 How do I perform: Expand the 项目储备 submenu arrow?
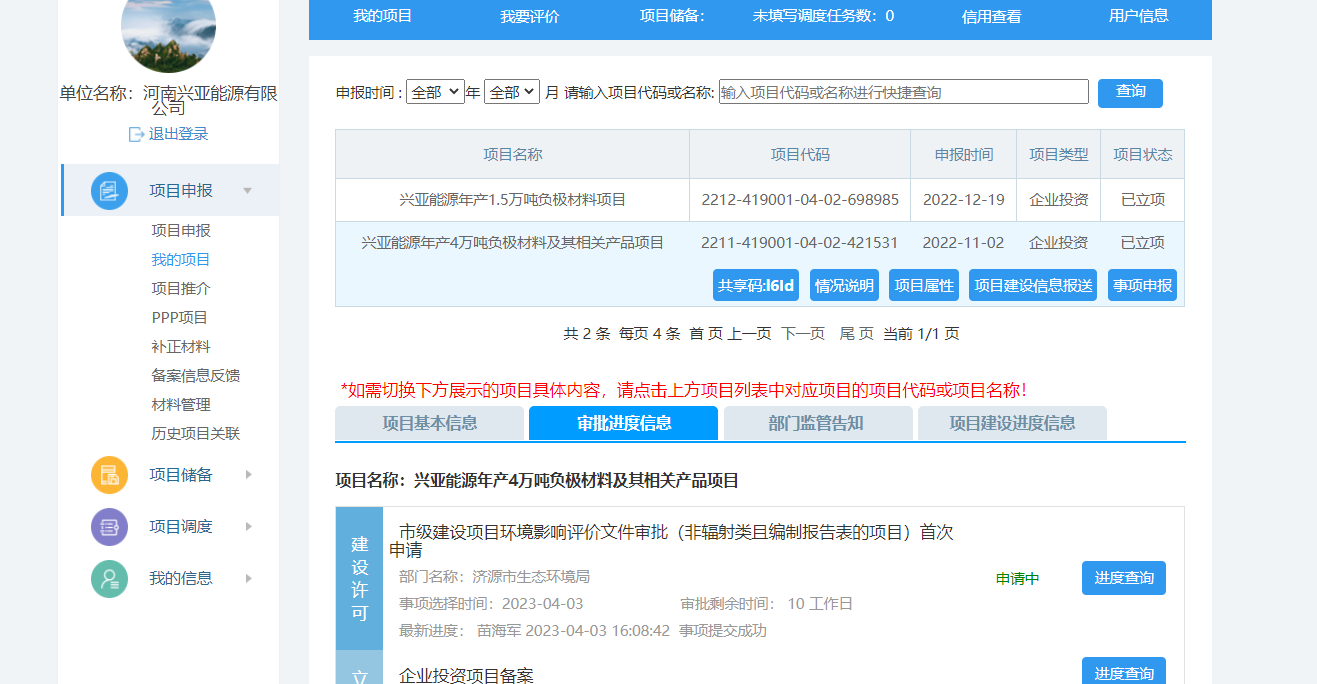248,475
